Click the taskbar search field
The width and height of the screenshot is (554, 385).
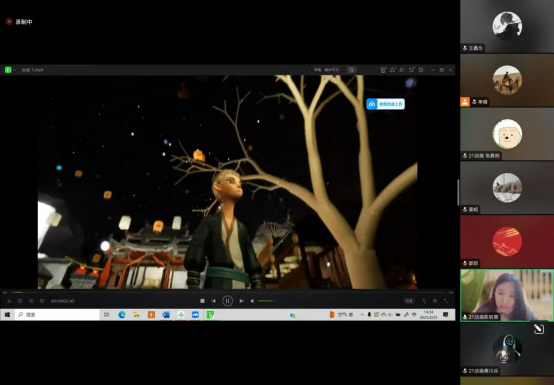tap(58, 315)
